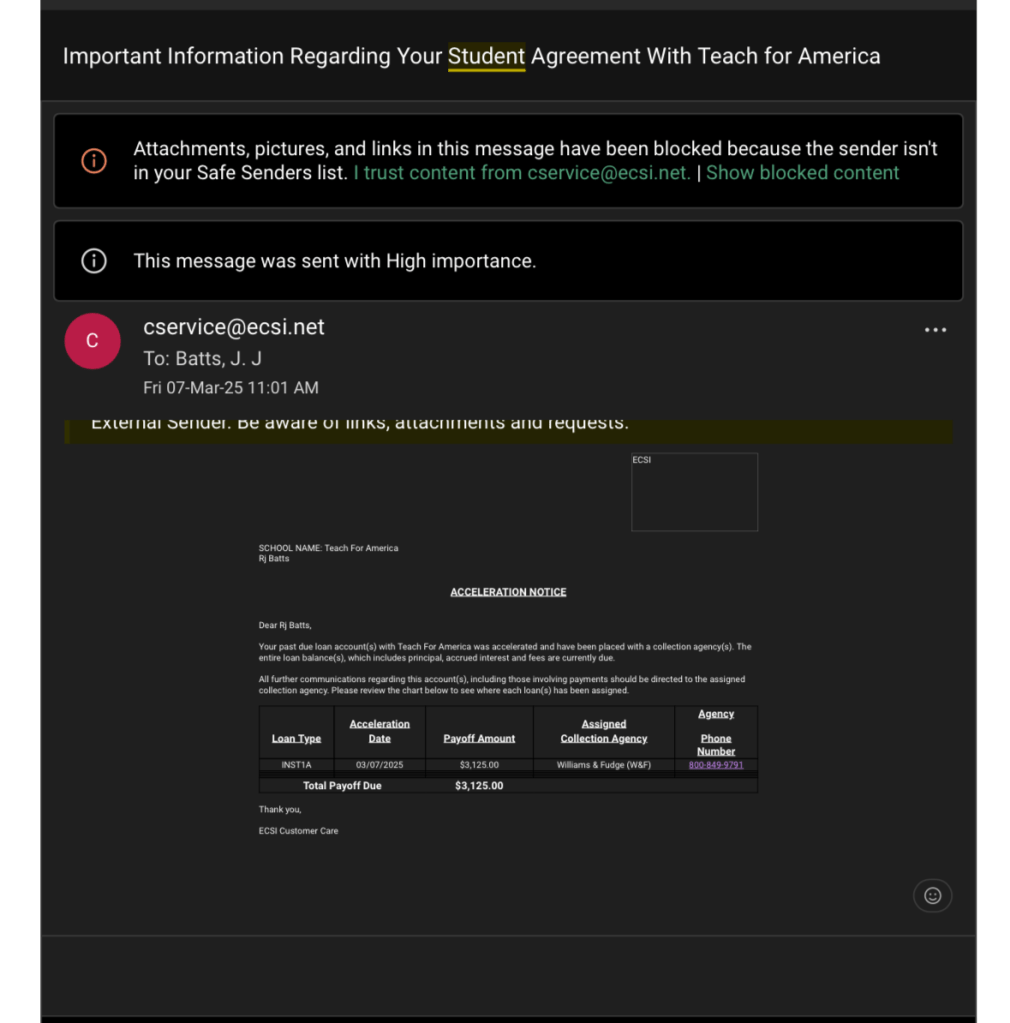1010x1023 pixels.
Task: Click the High importance info icon
Action: pos(94,261)
